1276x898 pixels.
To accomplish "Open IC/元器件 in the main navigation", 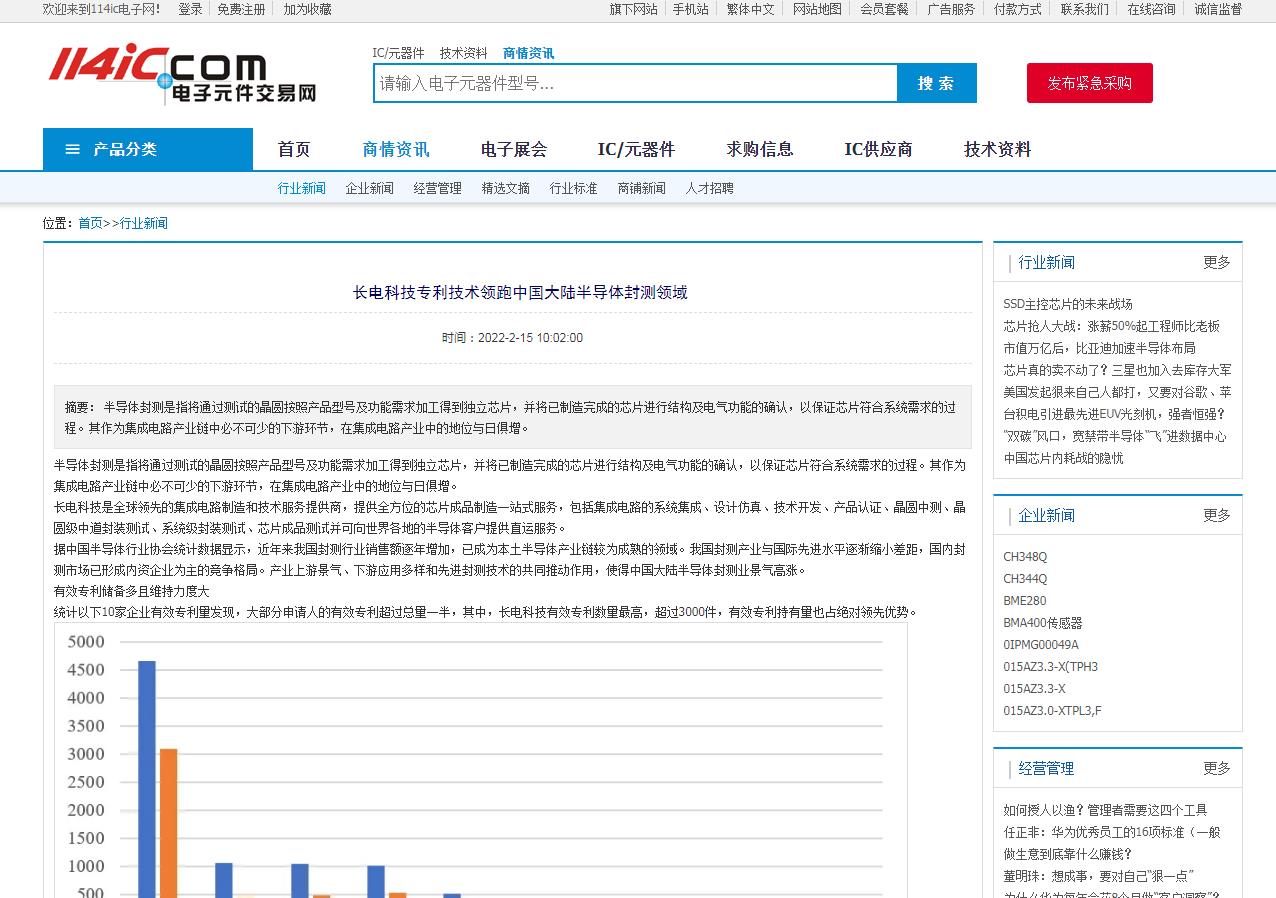I will coord(636,149).
